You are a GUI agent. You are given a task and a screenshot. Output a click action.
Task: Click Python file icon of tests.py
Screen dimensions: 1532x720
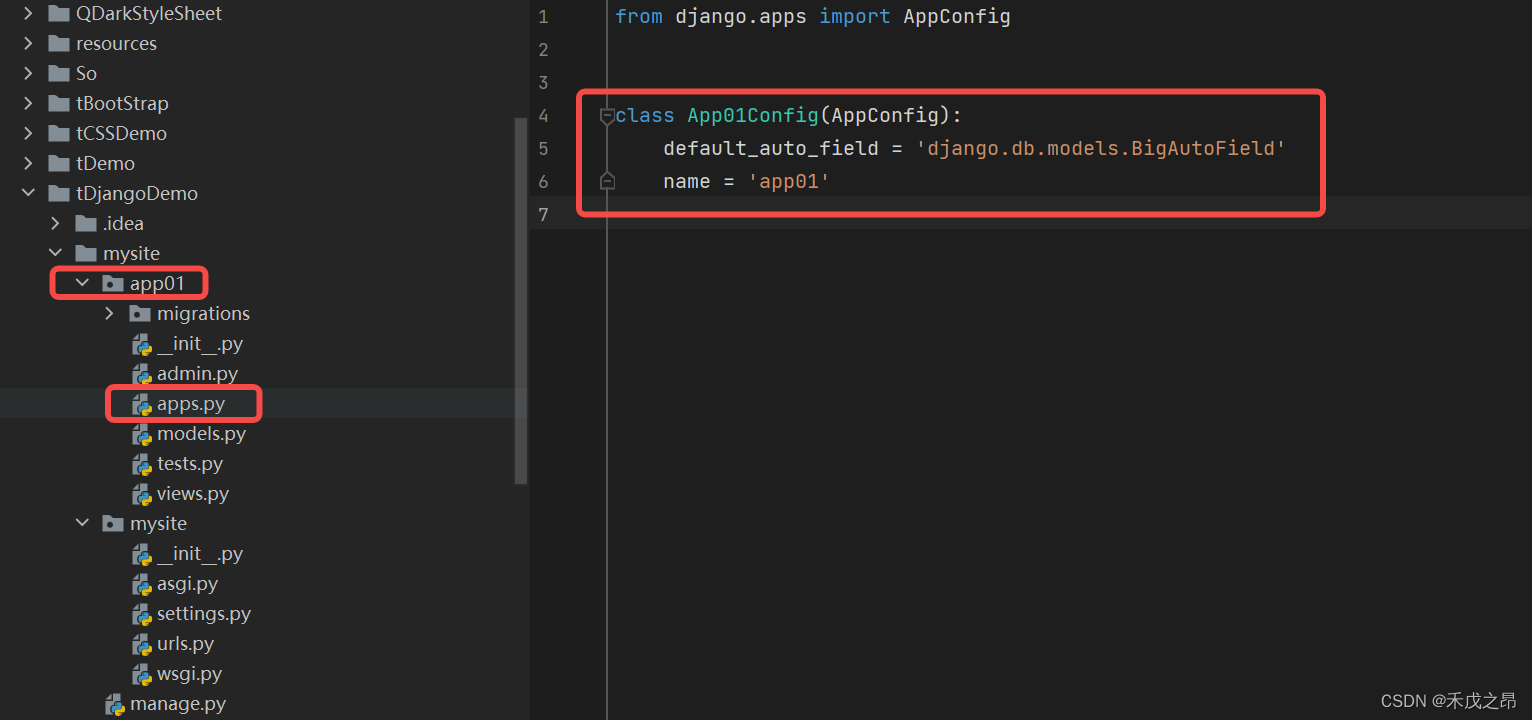(141, 464)
